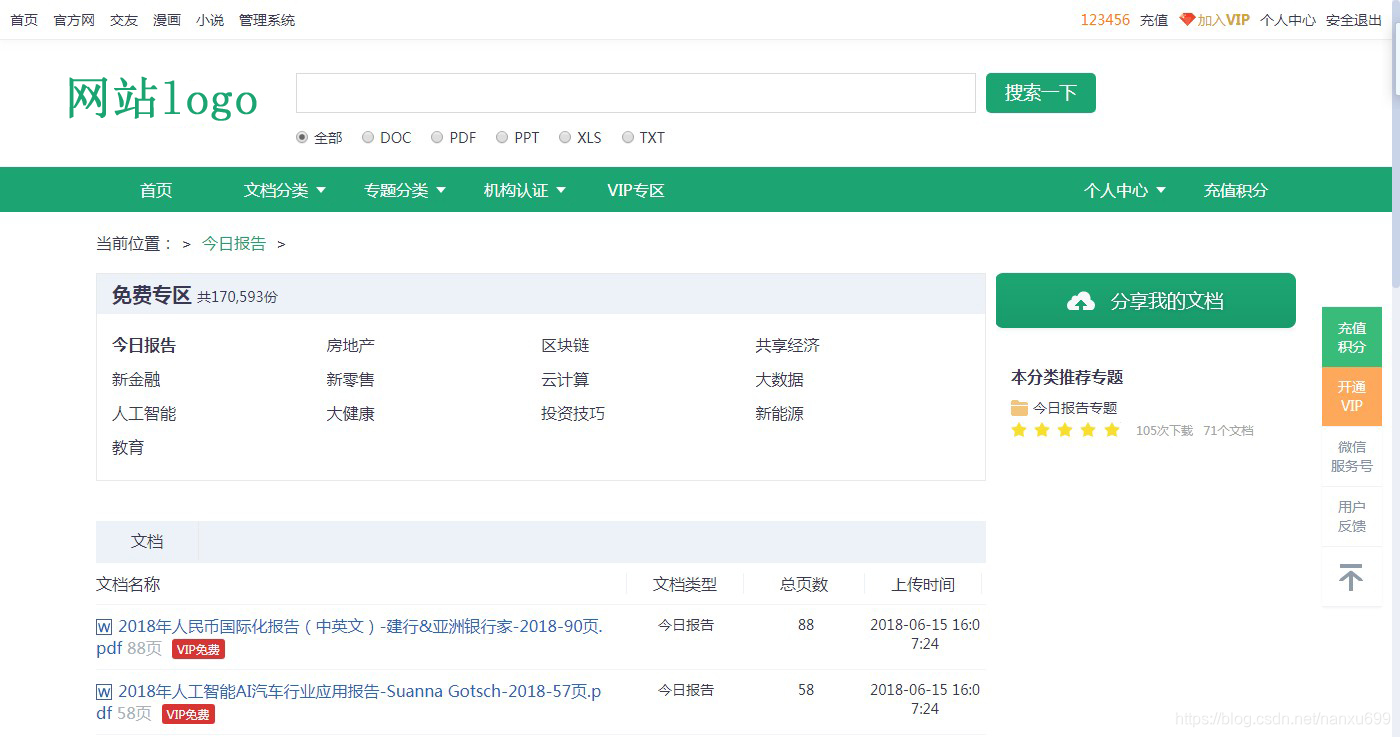Click the fifth rating star

tap(1112, 430)
